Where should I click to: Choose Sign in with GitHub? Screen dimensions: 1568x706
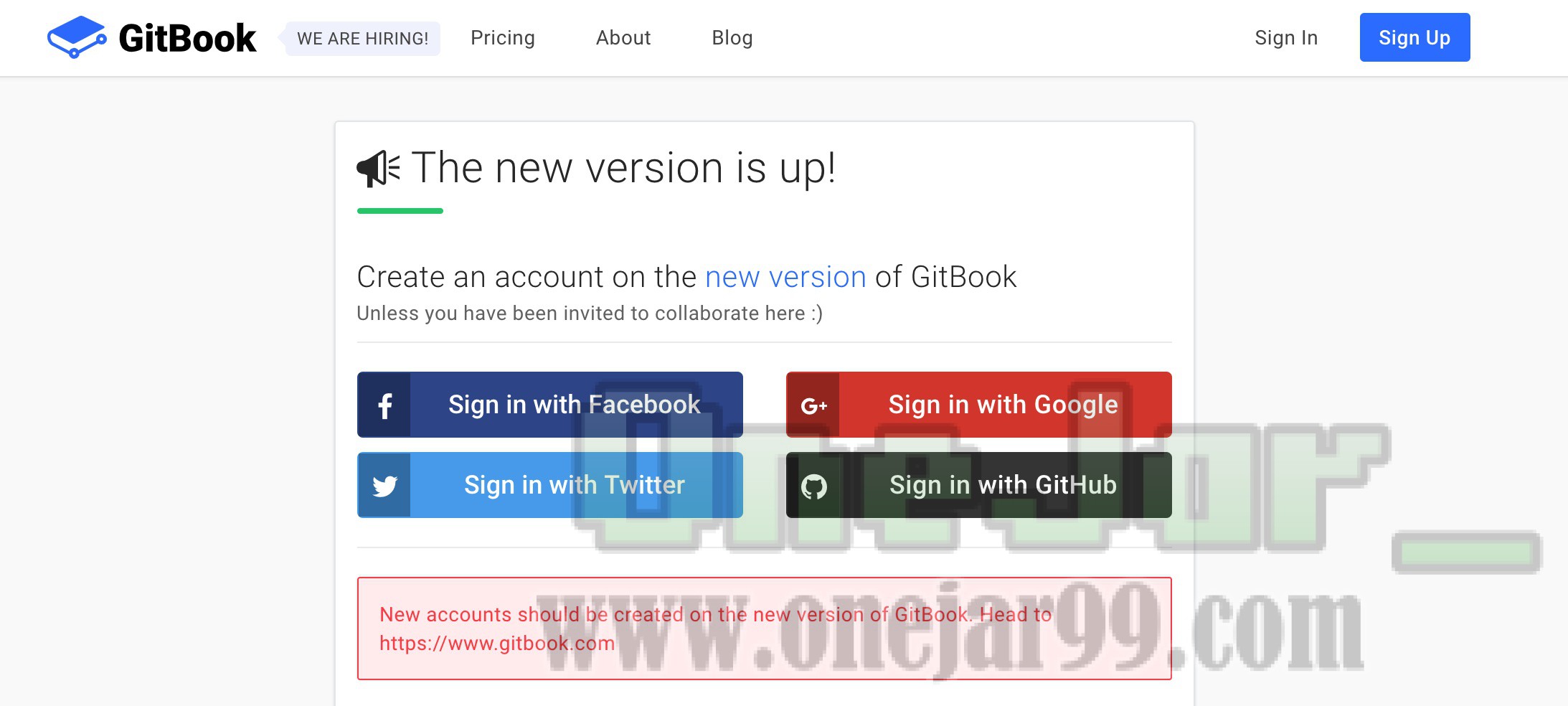[x=979, y=485]
